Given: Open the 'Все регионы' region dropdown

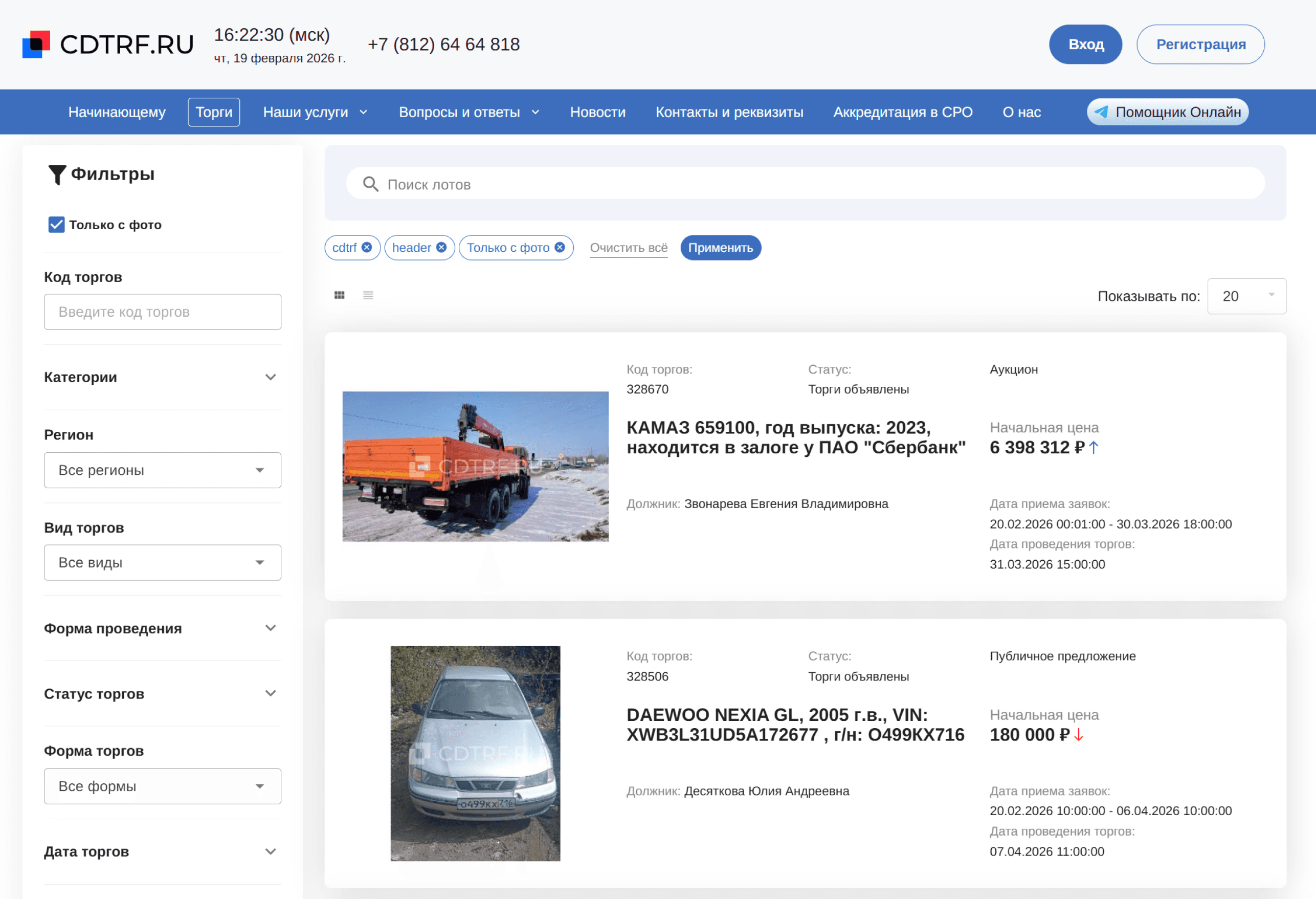Looking at the screenshot, I should 162,470.
